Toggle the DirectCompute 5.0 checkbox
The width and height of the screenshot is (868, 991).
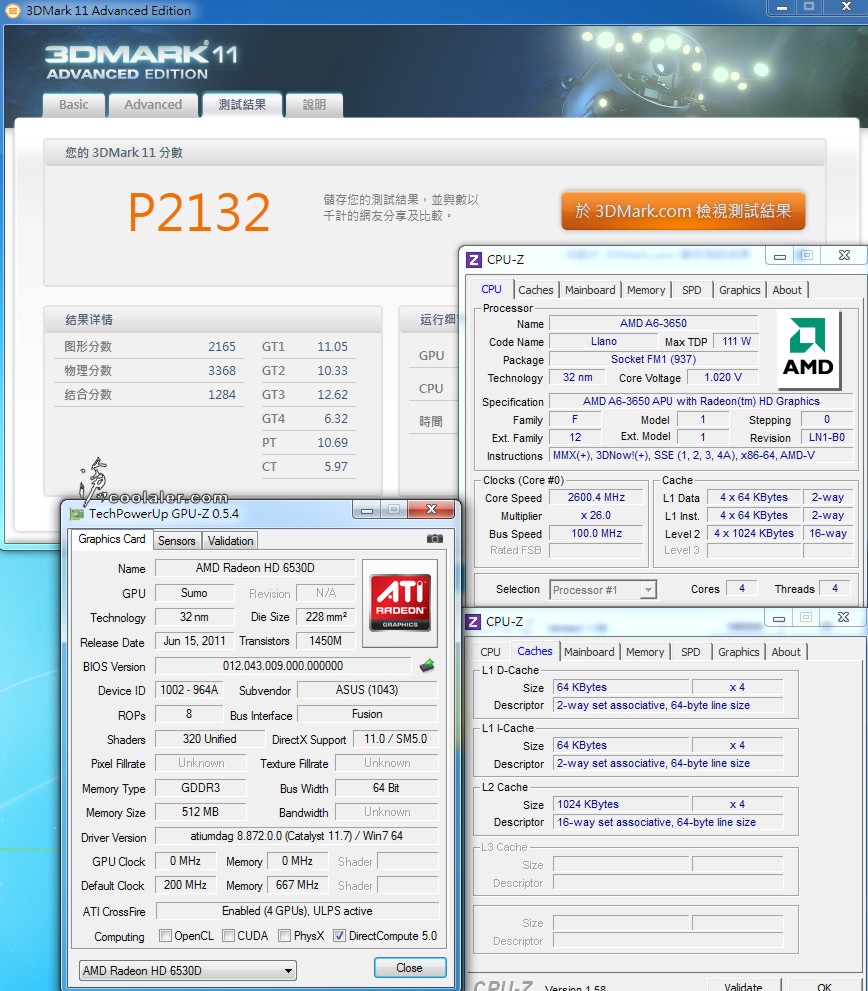click(x=339, y=935)
